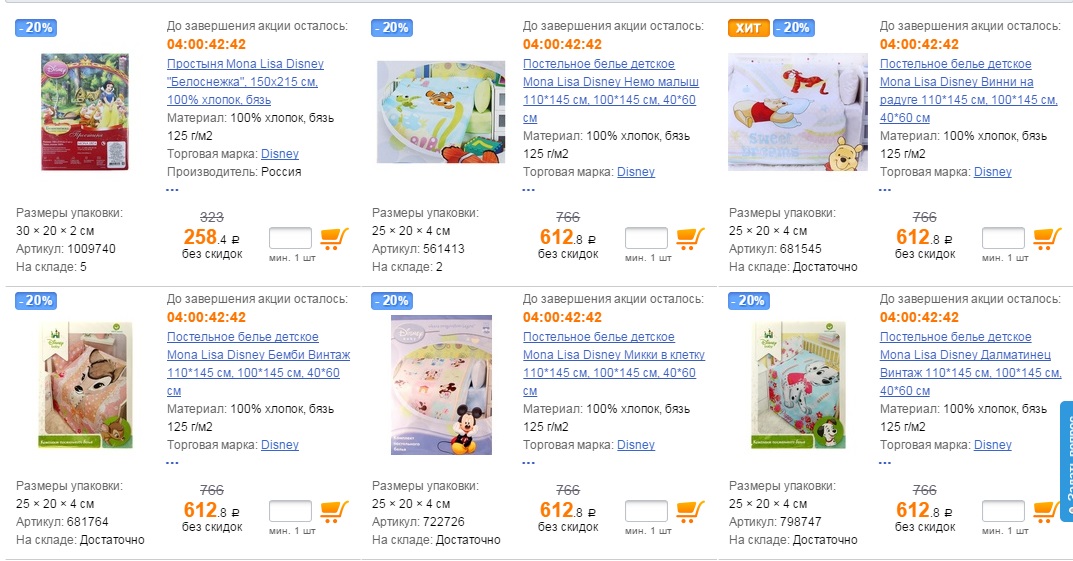
Task: Expand more details for Немо малыш bedding
Action: [529, 188]
